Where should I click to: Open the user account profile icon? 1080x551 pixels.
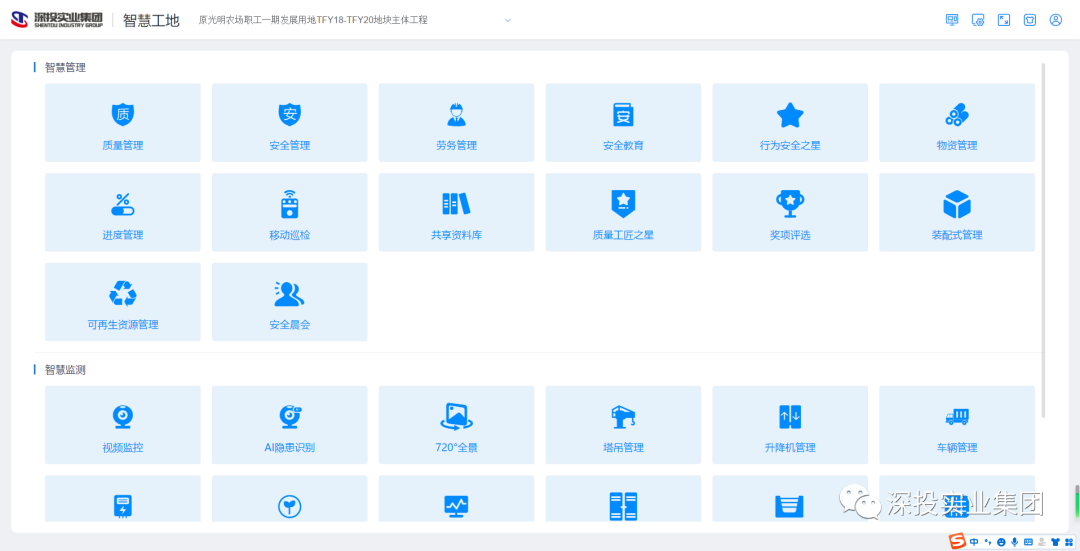click(x=1055, y=20)
